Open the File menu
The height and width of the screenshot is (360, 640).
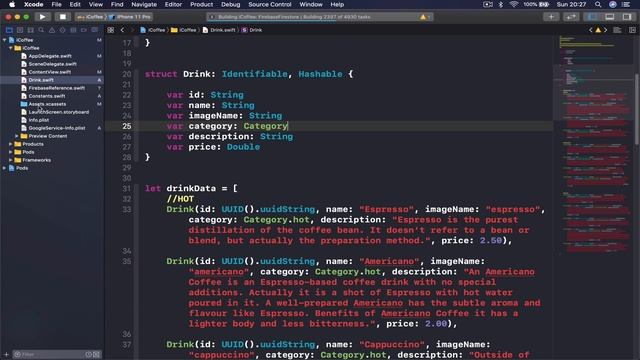pyautogui.click(x=56, y=4)
